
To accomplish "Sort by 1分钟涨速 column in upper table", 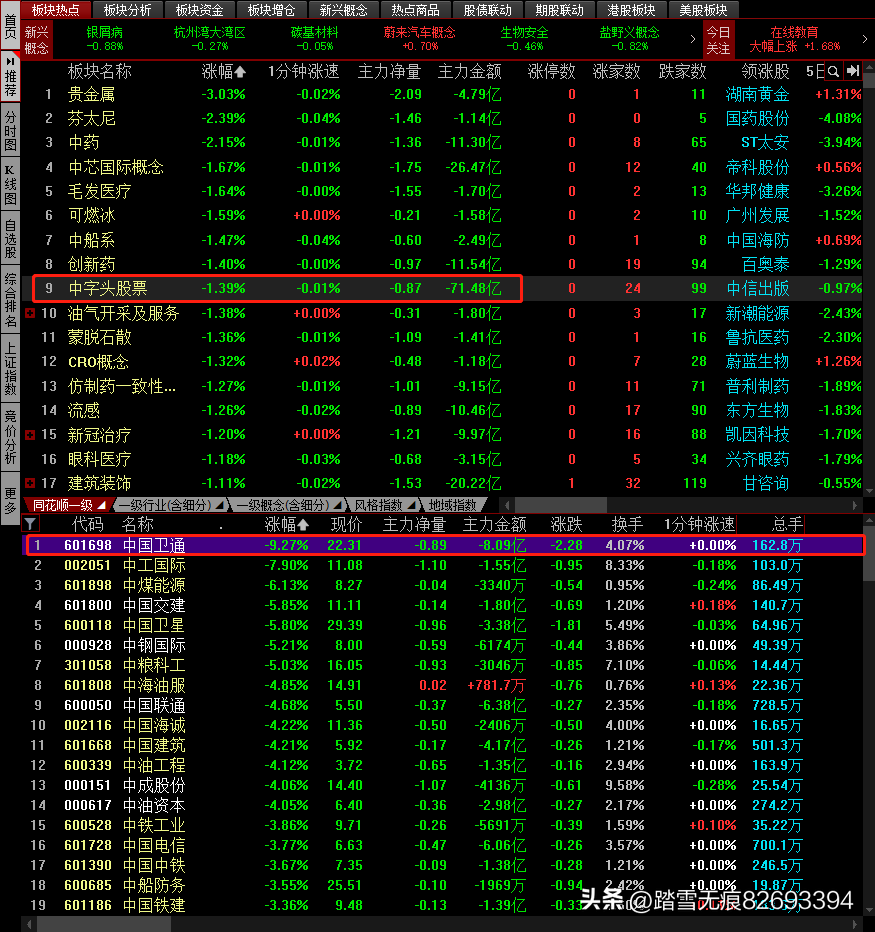I will pos(303,72).
